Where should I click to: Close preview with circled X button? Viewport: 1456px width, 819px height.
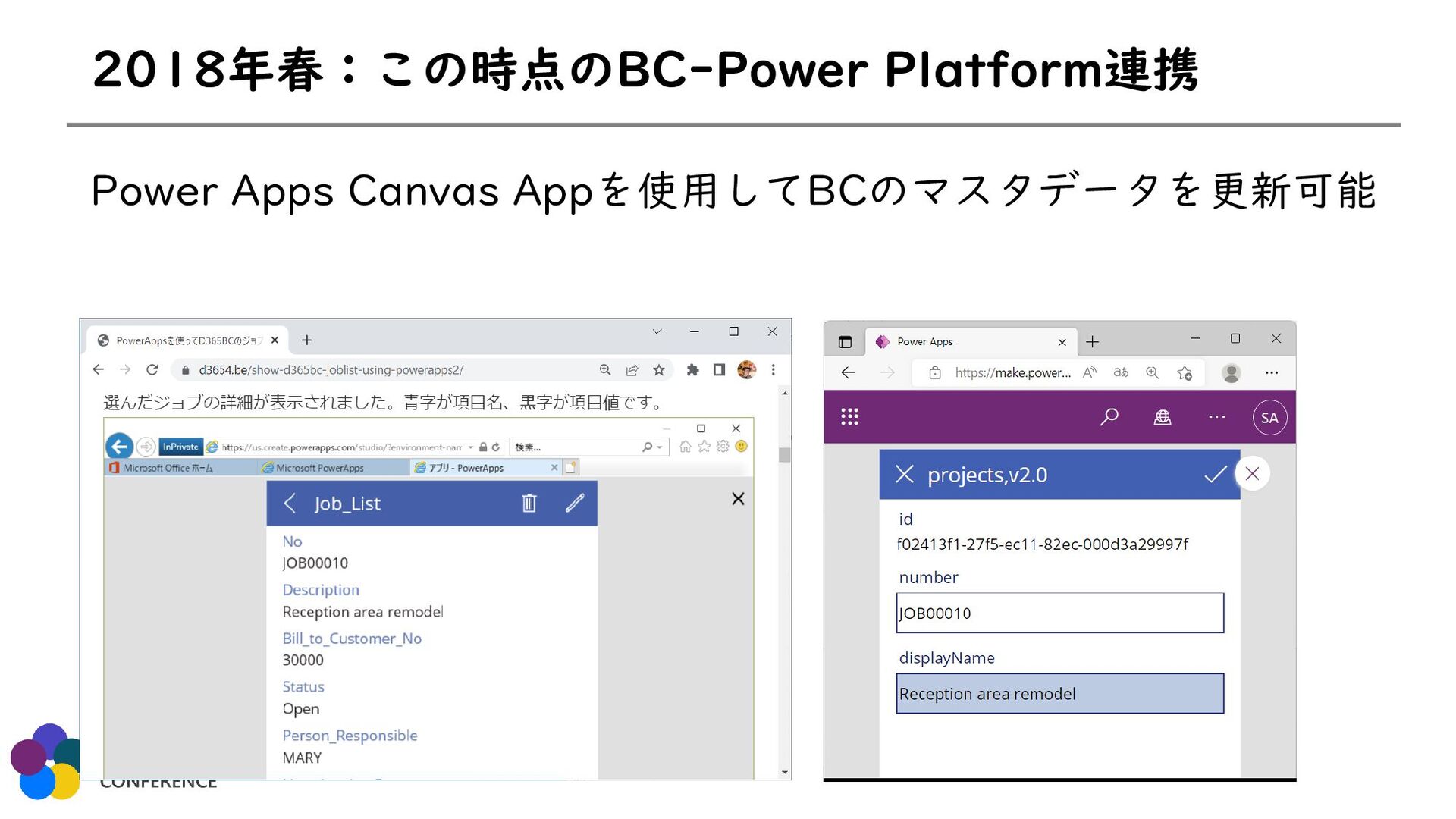[x=1253, y=474]
